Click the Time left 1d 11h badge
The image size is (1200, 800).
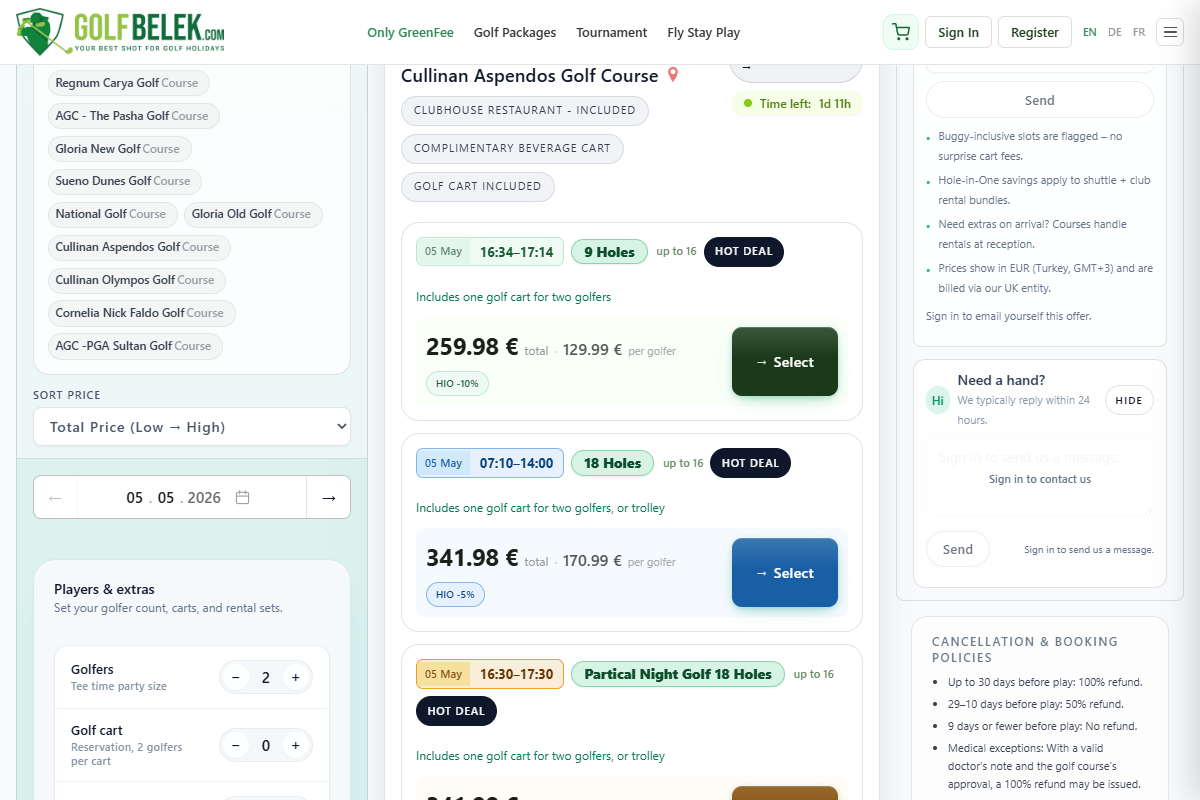click(797, 103)
